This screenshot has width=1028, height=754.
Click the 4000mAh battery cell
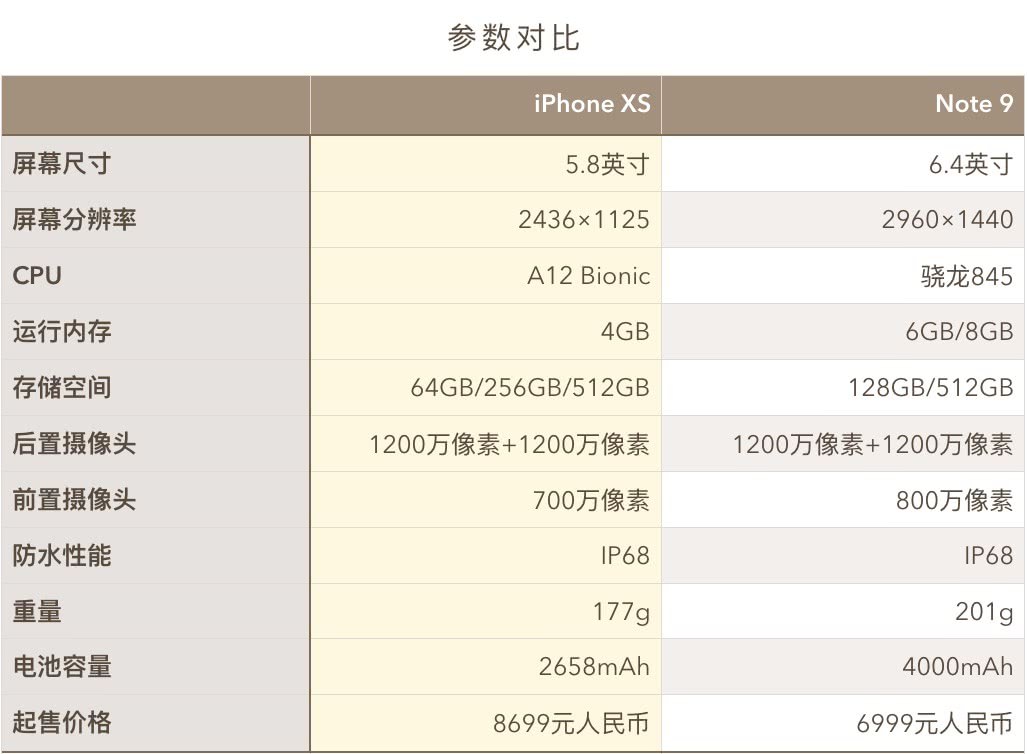[x=957, y=667]
